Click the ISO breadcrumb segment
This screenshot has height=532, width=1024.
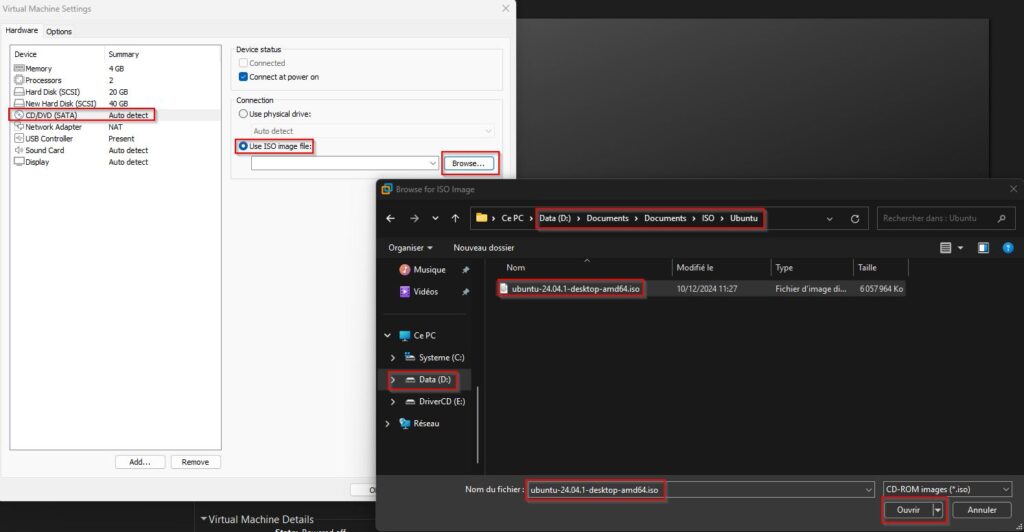pos(708,219)
